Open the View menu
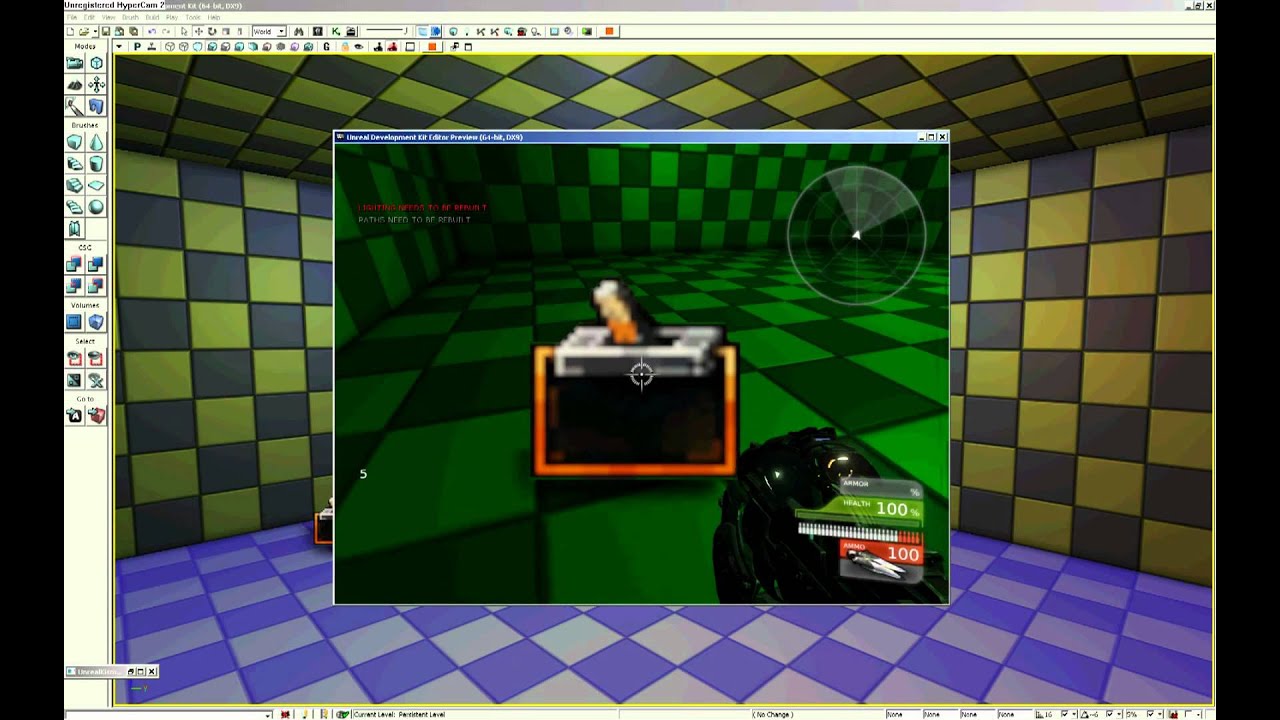This screenshot has width=1280, height=720. point(108,17)
